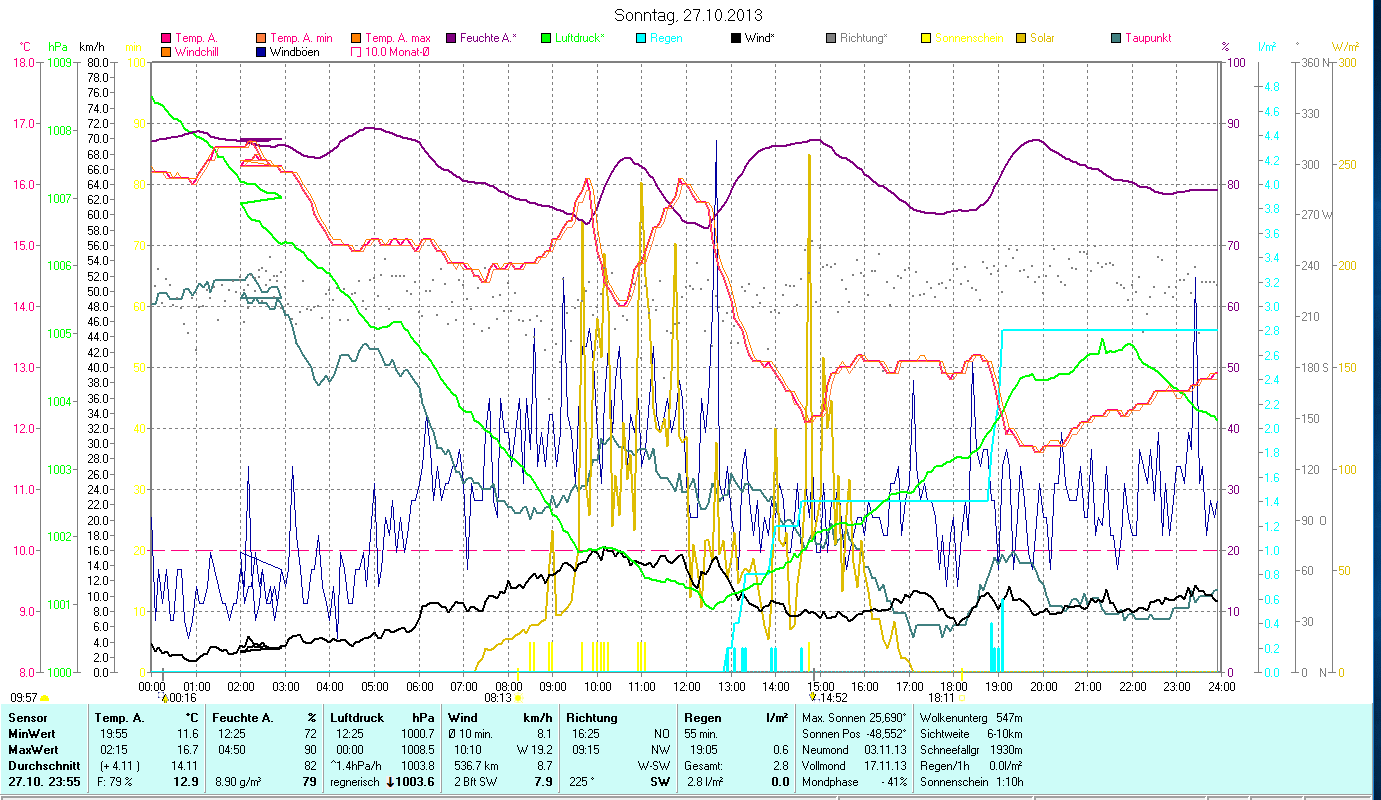Click the cyan Regen legend swatch
This screenshot has width=1381, height=800.
[x=641, y=38]
